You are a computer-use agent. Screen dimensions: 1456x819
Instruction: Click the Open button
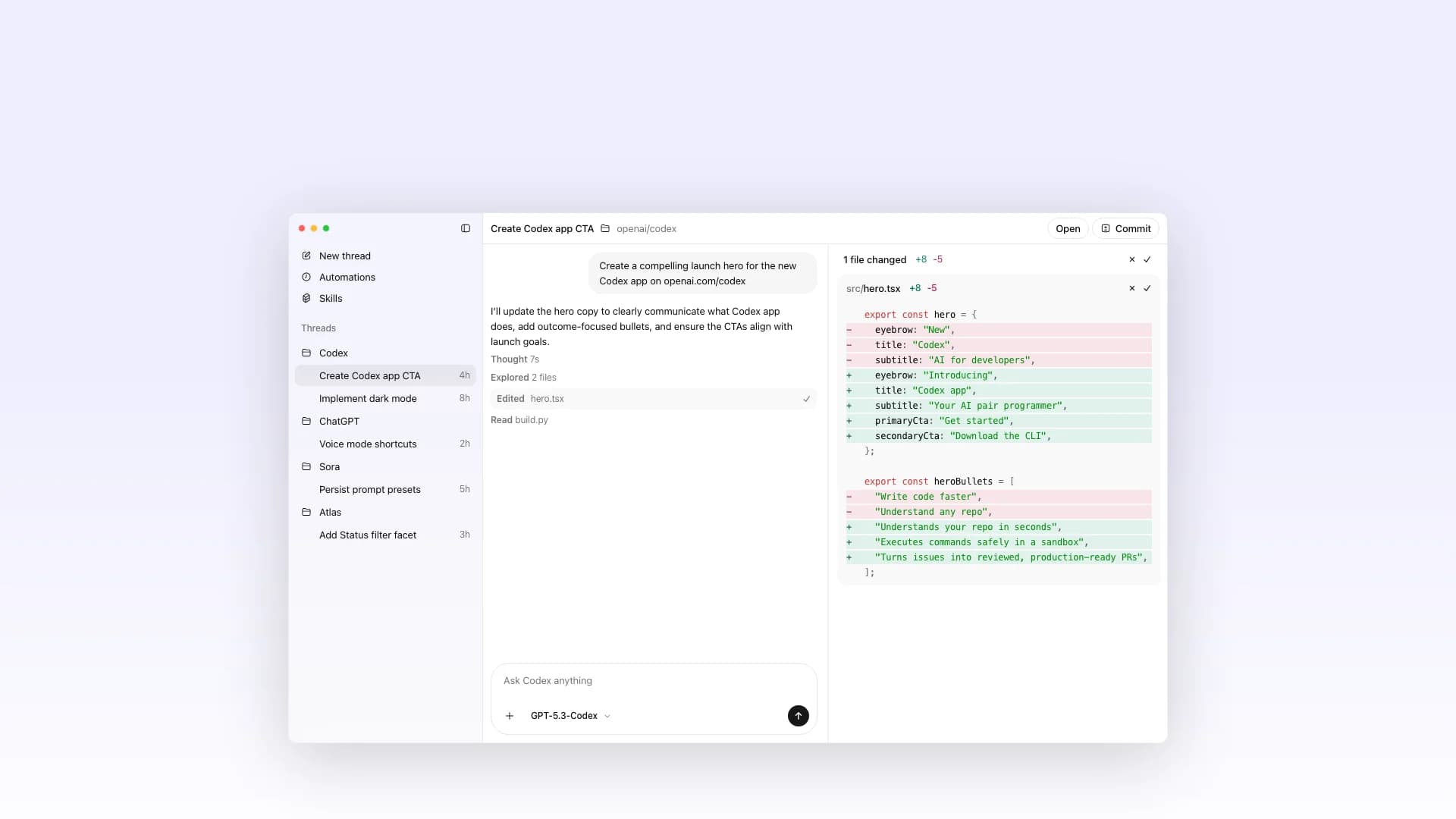point(1067,228)
